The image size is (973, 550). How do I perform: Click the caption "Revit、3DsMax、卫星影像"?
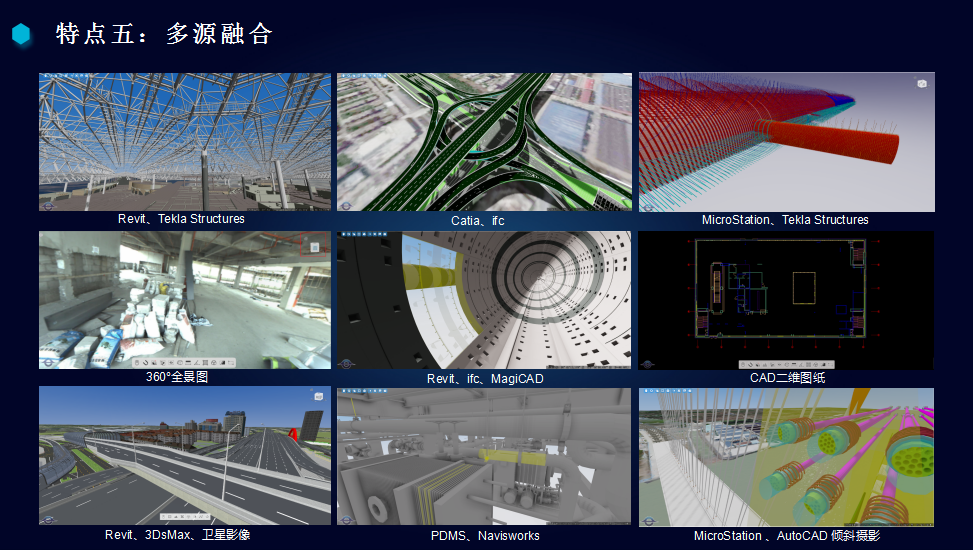[x=177, y=534]
